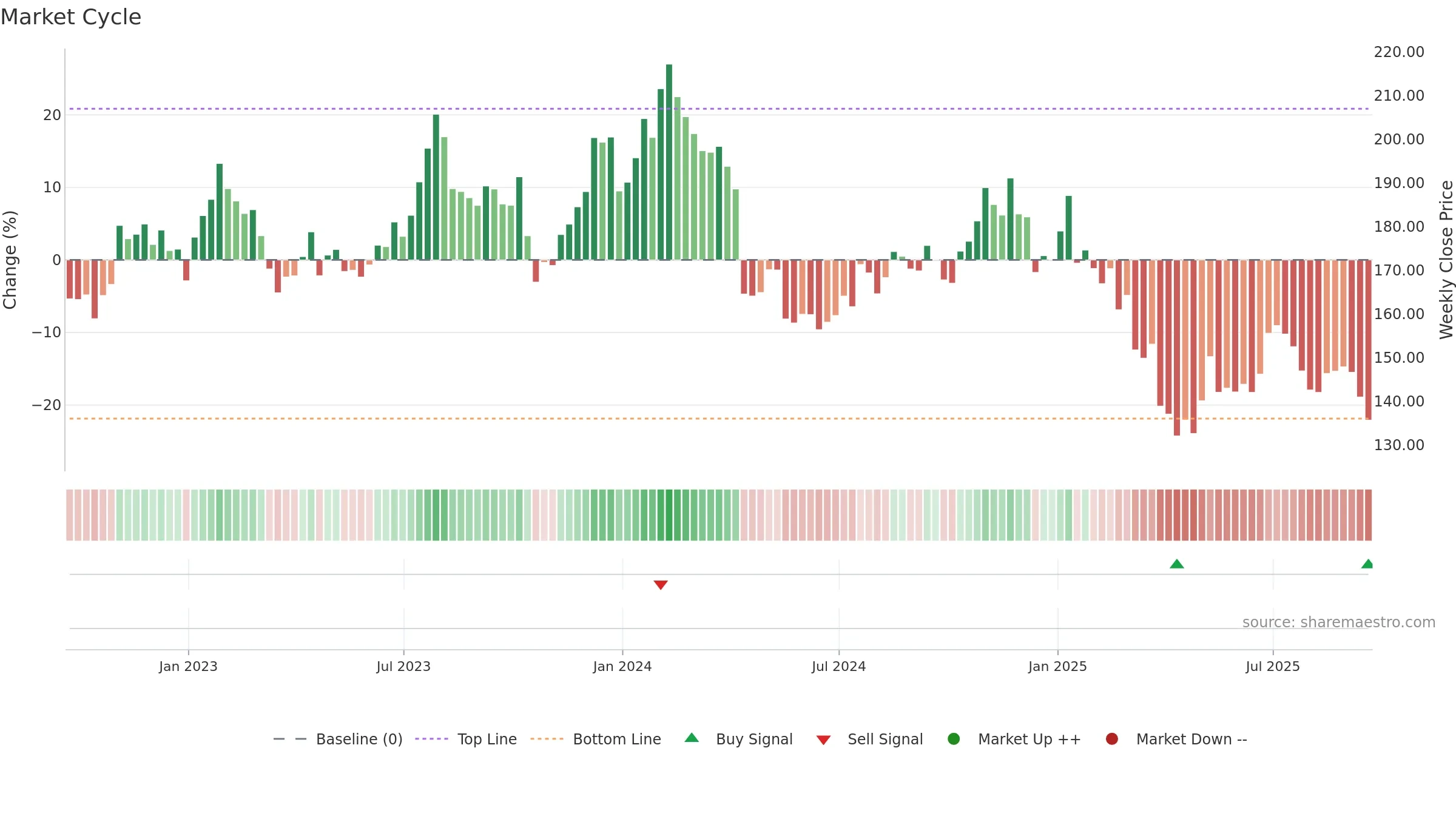
Task: Click the gray dashed Baseline legend sample
Action: [290, 739]
